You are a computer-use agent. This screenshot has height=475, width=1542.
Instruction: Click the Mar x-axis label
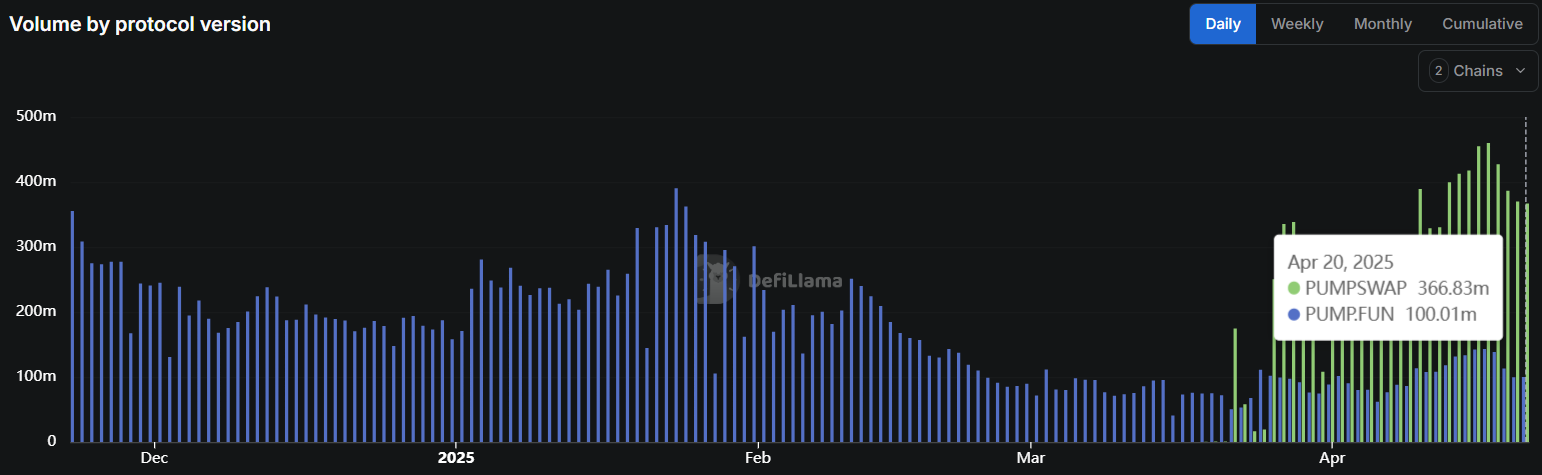pyautogui.click(x=1031, y=458)
